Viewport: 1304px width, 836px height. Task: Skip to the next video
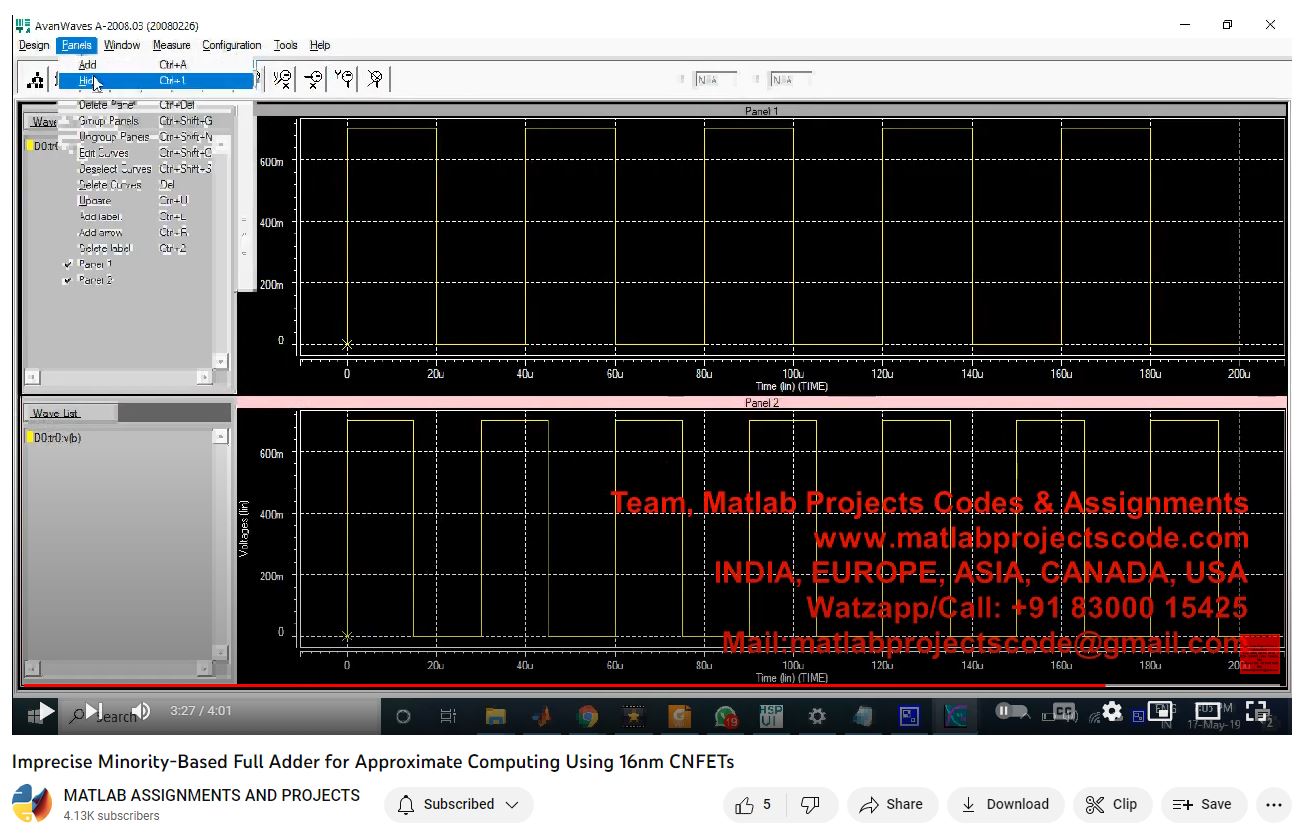[x=93, y=712]
